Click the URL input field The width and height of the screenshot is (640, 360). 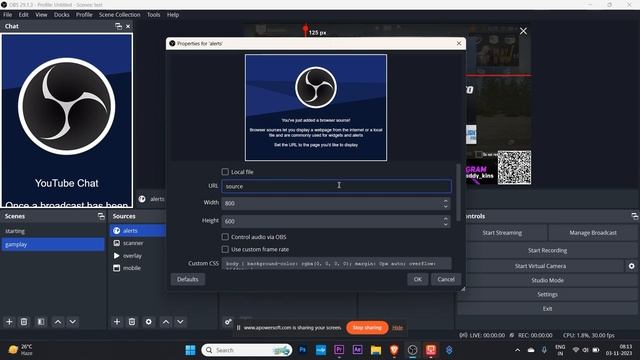336,186
